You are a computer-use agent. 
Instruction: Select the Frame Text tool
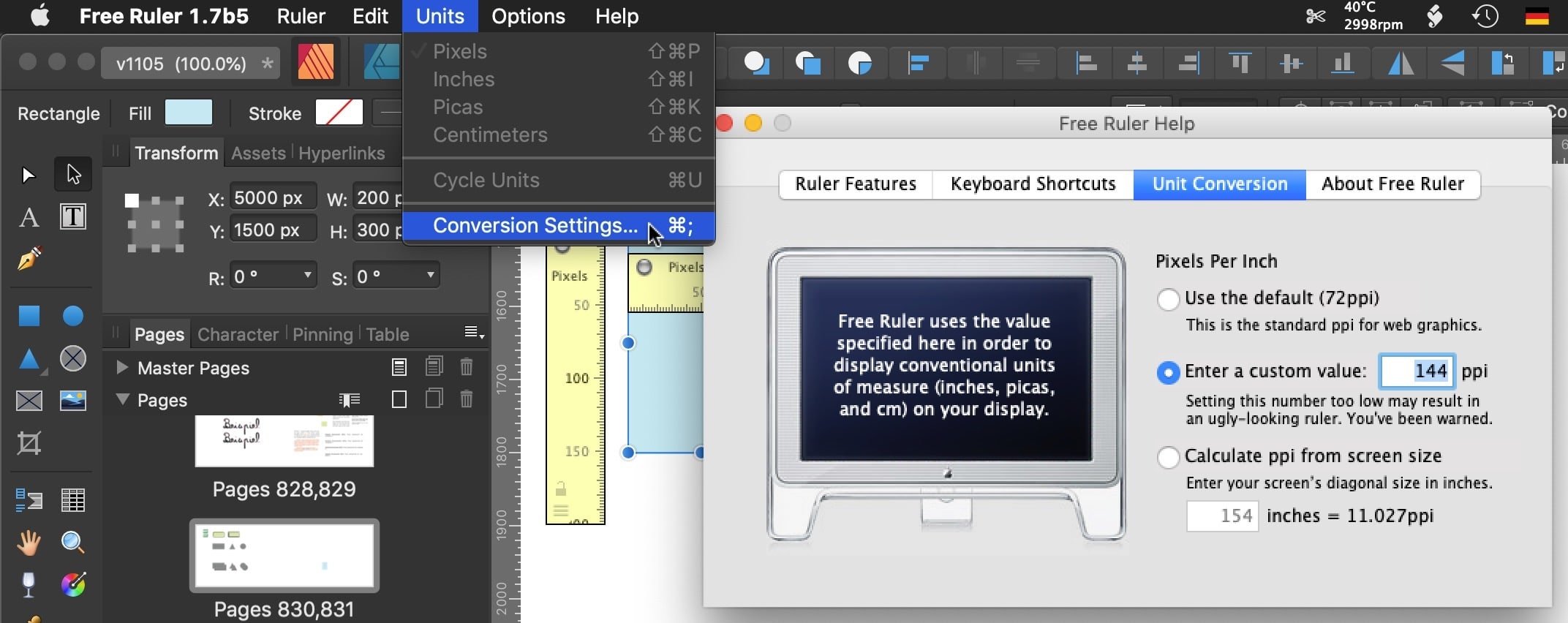click(73, 217)
